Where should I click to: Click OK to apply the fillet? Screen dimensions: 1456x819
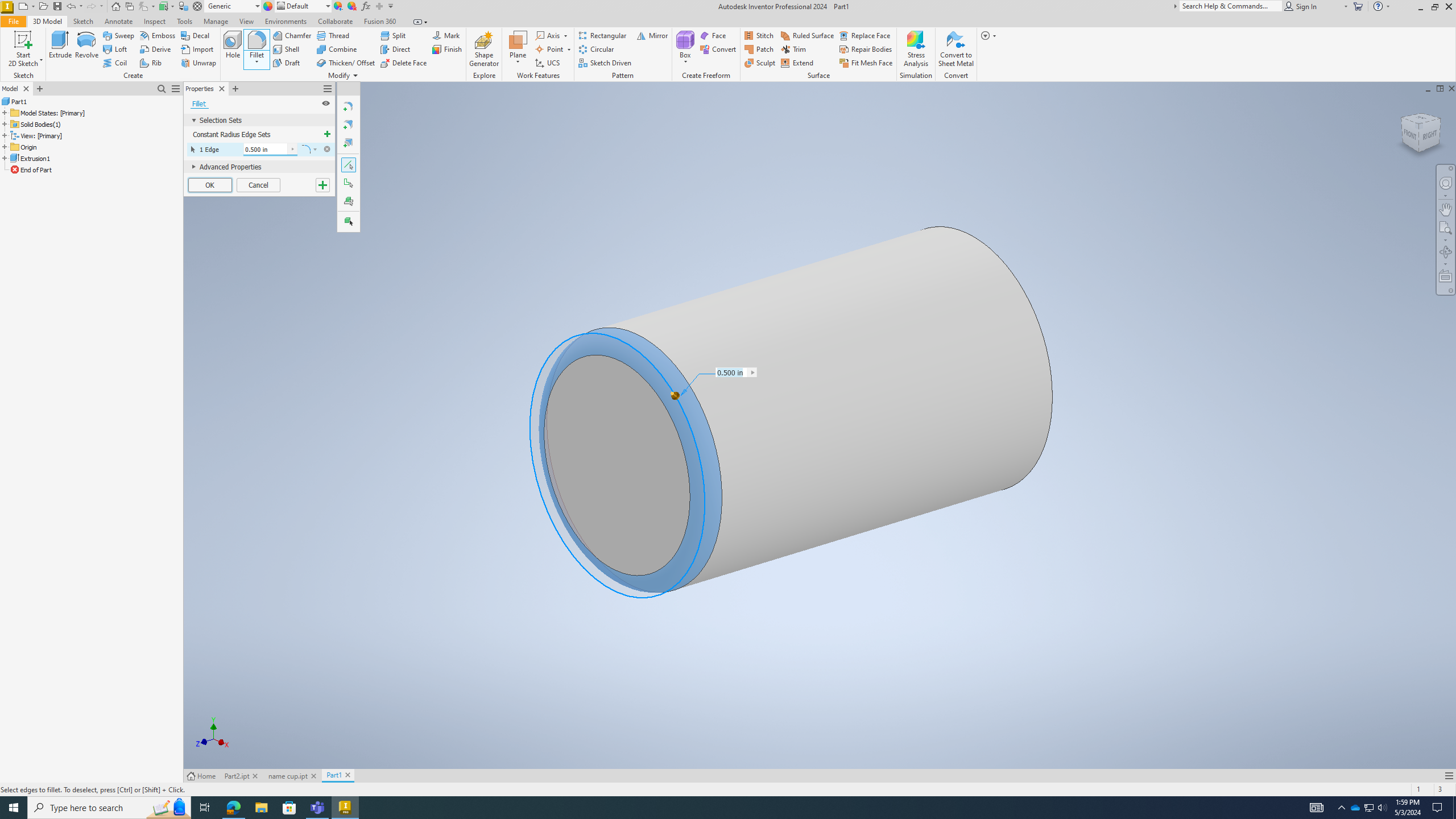tap(210, 185)
